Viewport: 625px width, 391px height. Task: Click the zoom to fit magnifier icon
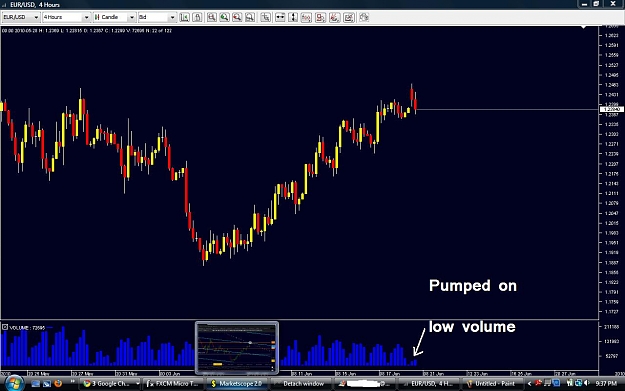point(250,17)
